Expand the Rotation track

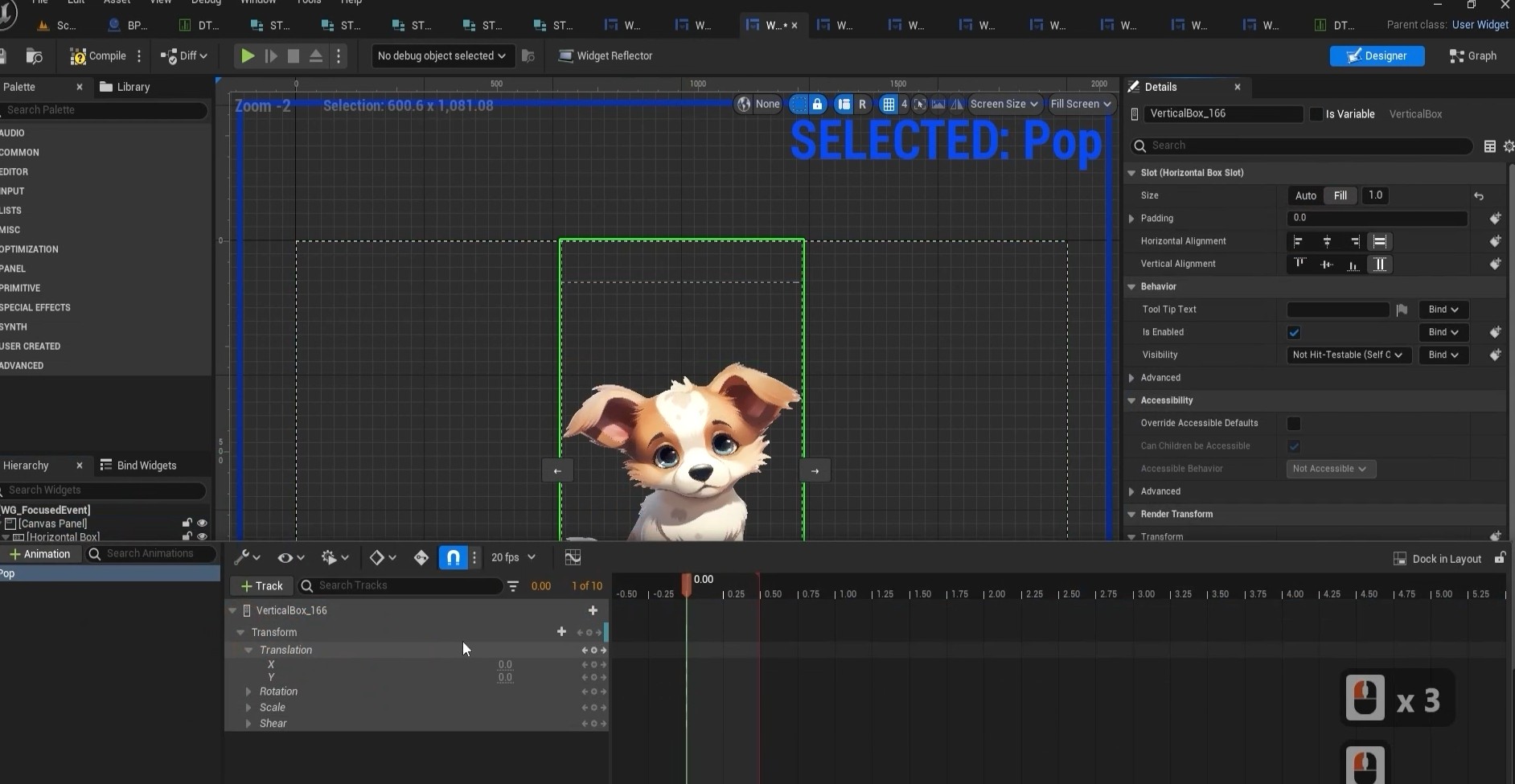(248, 692)
